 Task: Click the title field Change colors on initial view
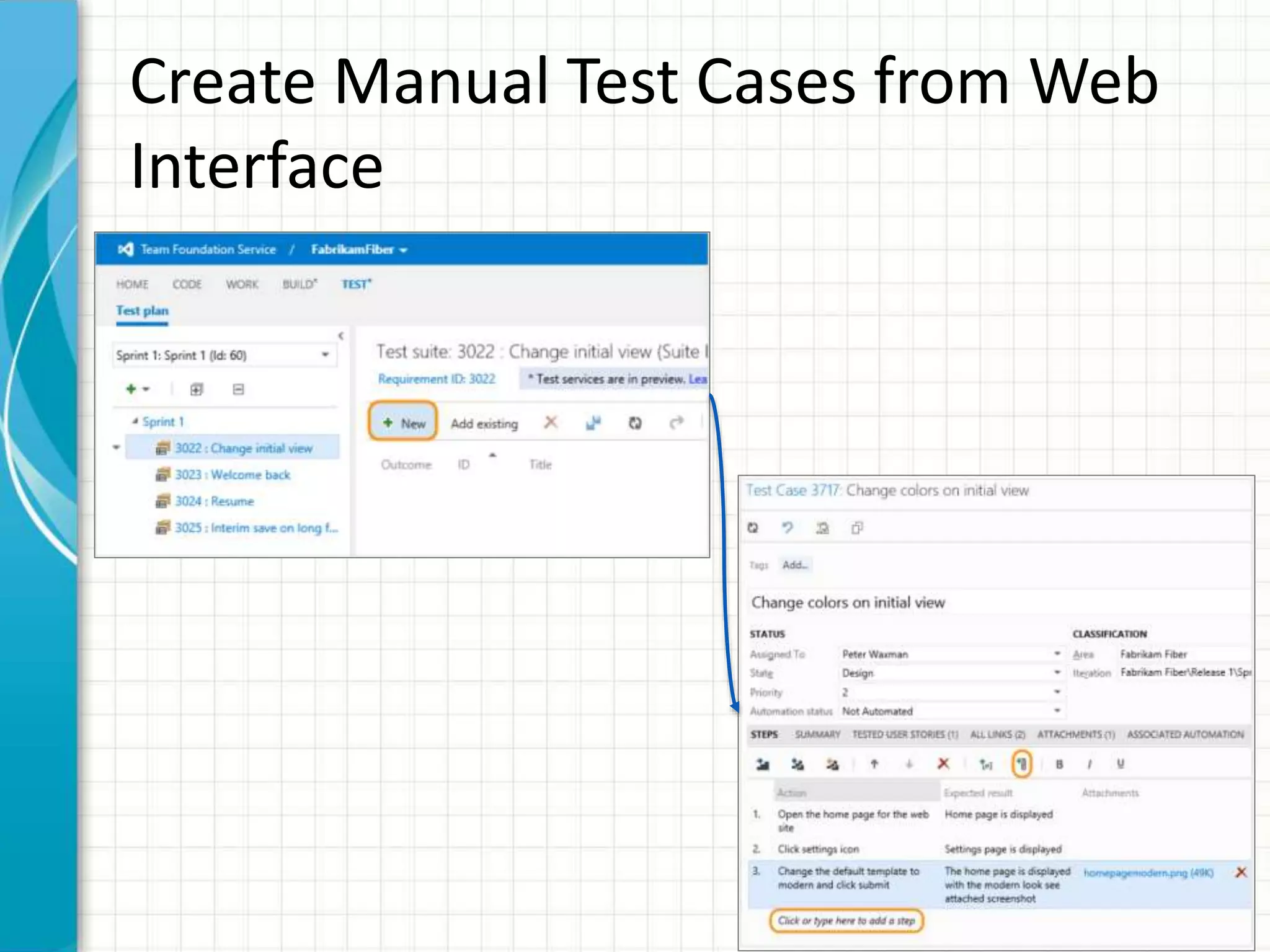tap(1000, 602)
